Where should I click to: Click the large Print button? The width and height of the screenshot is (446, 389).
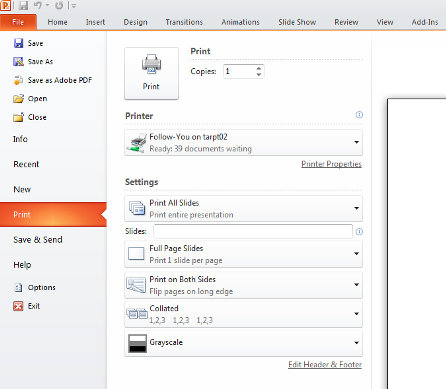click(x=151, y=73)
